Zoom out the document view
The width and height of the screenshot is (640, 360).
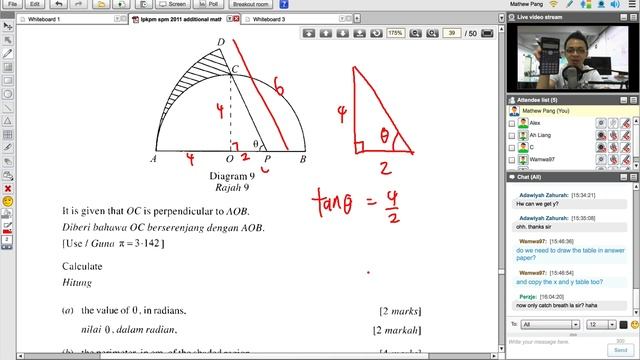(x=415, y=33)
